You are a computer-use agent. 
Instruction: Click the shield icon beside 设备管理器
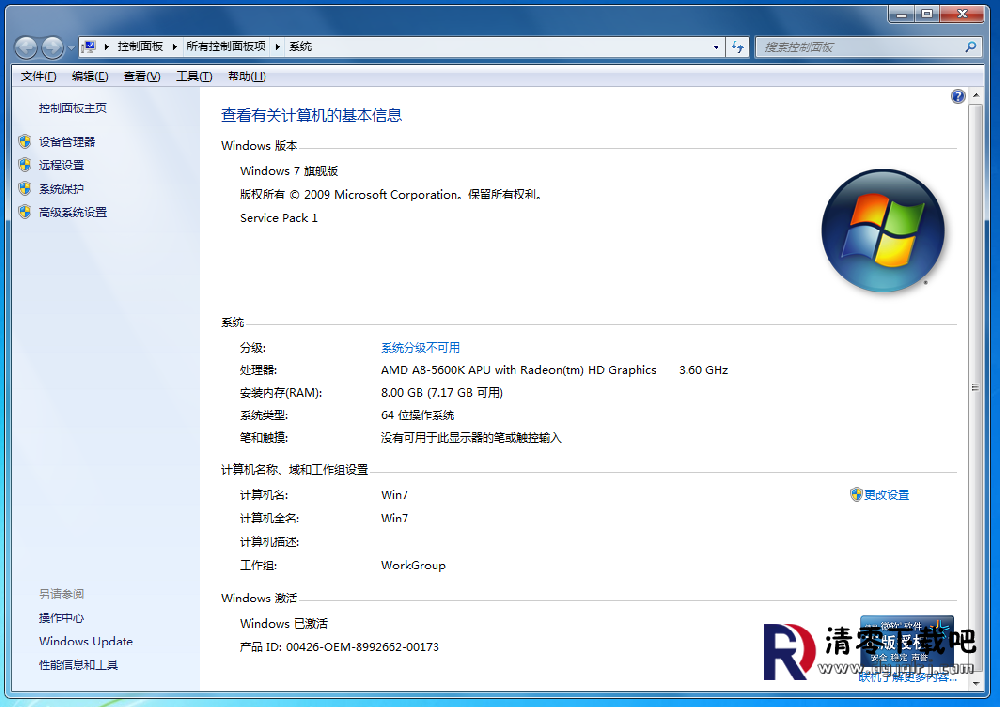(x=25, y=142)
